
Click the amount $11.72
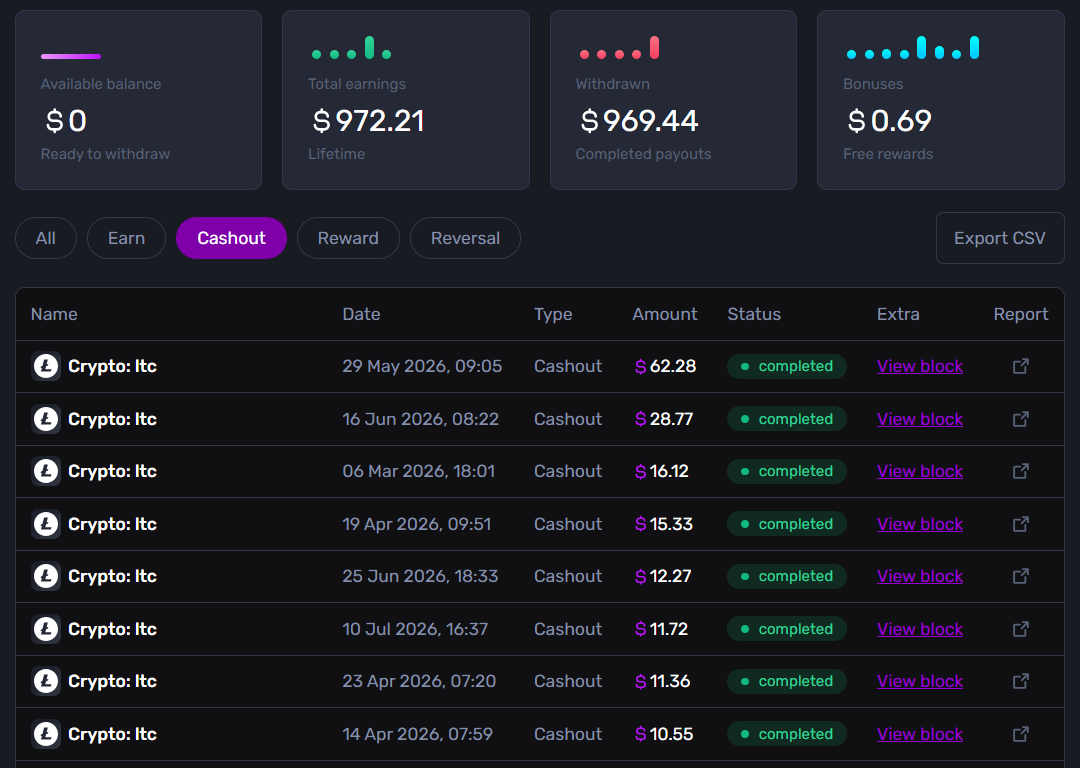pos(661,629)
